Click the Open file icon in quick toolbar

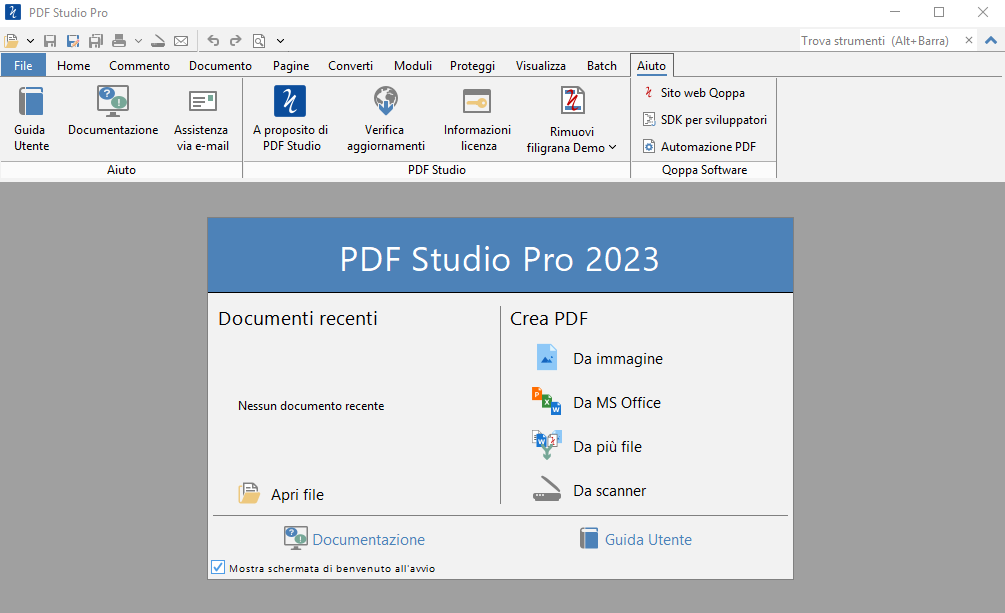click(x=11, y=41)
